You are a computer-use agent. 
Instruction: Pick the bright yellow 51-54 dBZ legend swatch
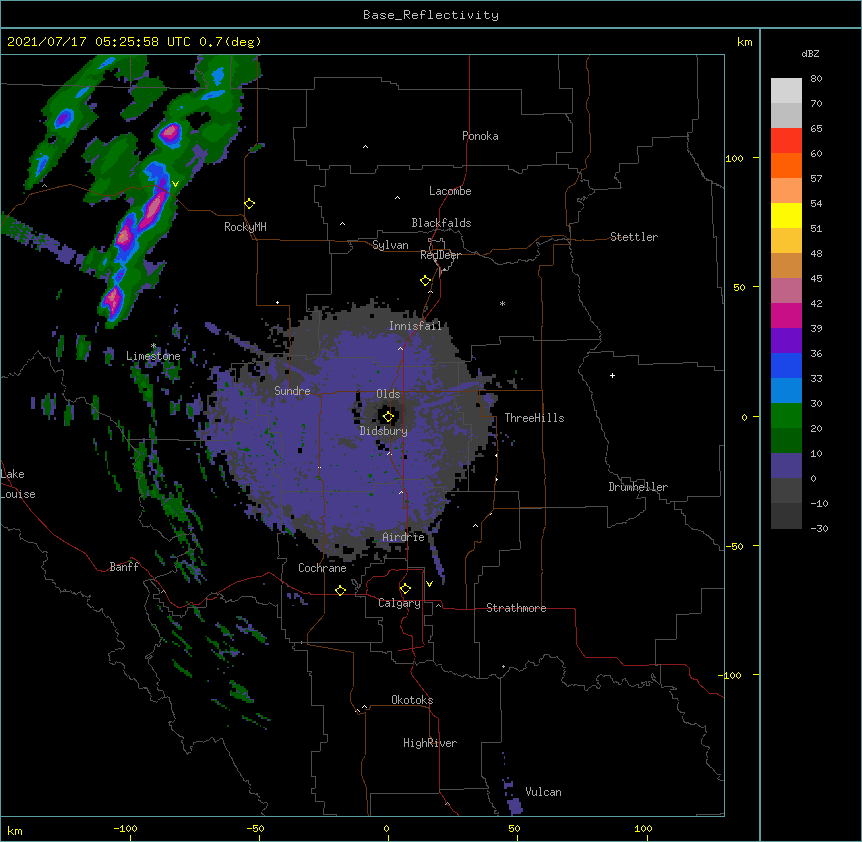point(786,215)
